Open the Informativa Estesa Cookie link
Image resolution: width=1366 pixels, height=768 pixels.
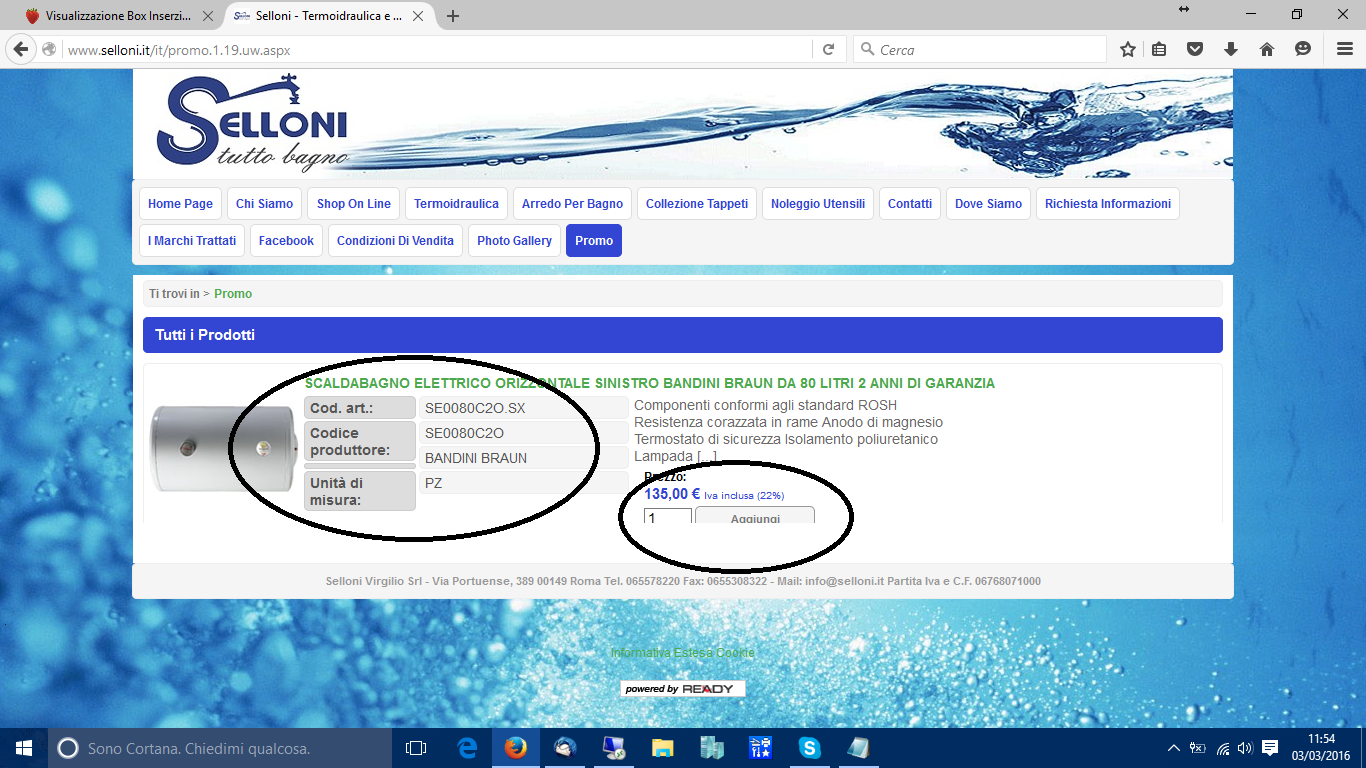click(x=683, y=653)
